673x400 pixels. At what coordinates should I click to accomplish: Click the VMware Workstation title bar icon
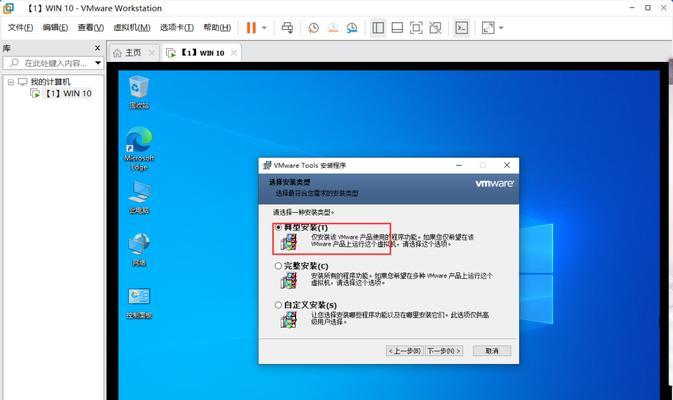pos(8,8)
